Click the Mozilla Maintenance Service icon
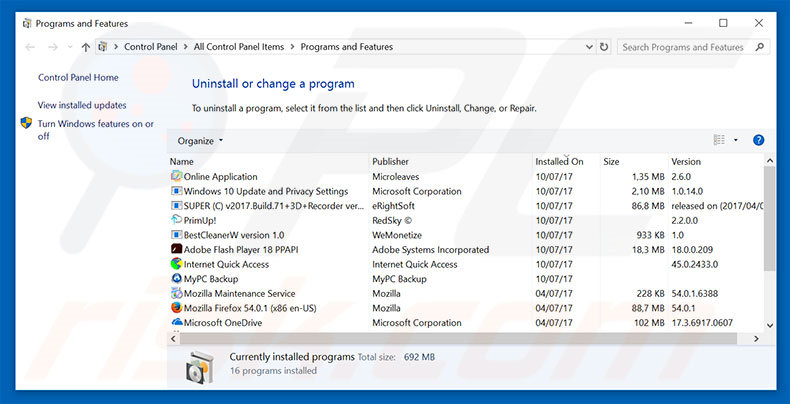 tap(176, 293)
